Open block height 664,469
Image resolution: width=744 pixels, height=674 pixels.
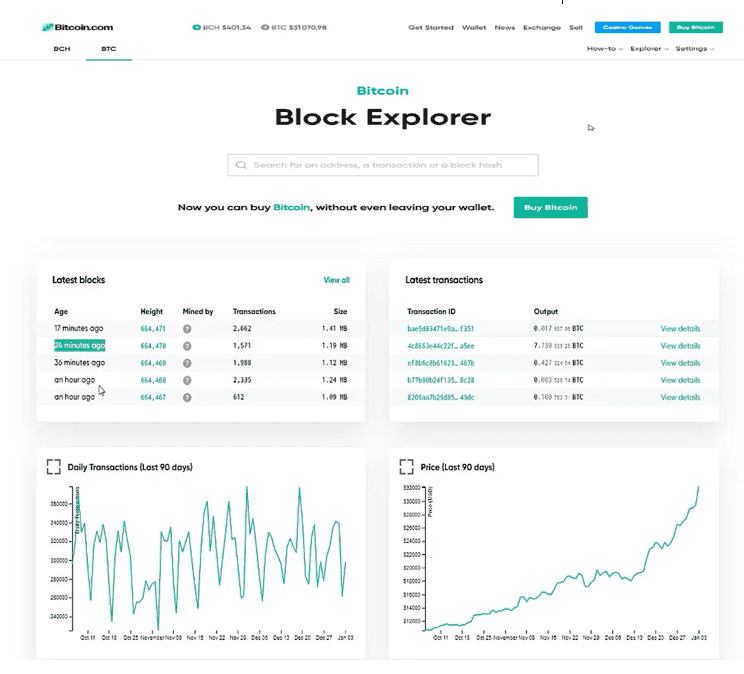(x=153, y=363)
